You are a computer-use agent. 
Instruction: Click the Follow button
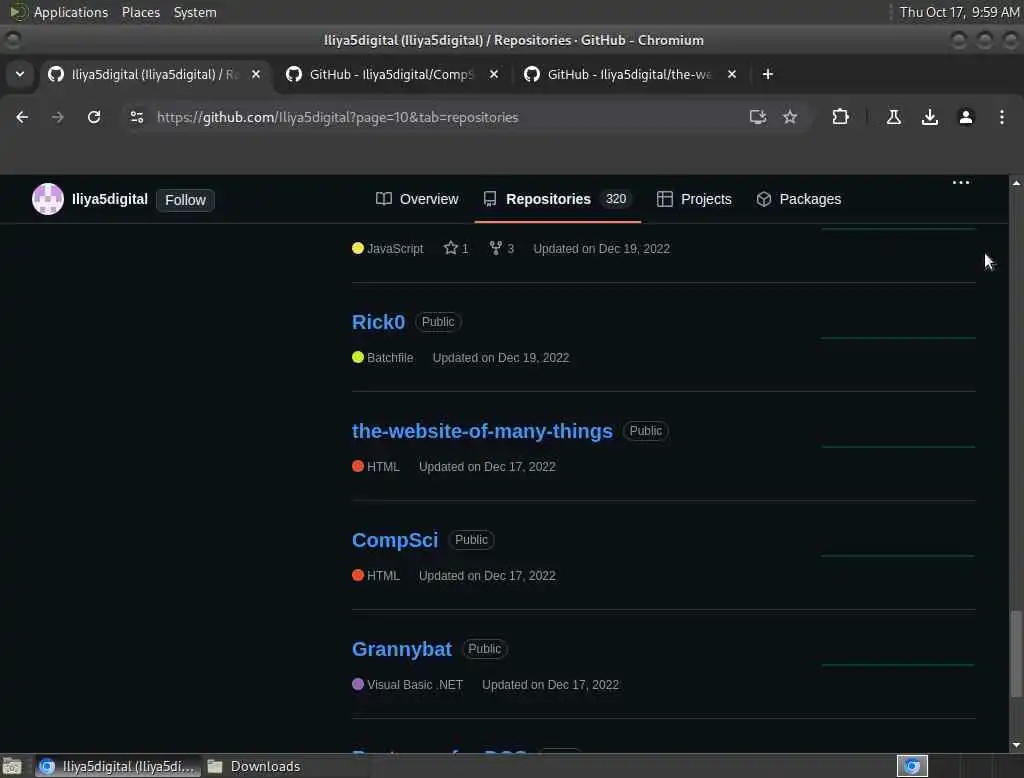tap(185, 200)
